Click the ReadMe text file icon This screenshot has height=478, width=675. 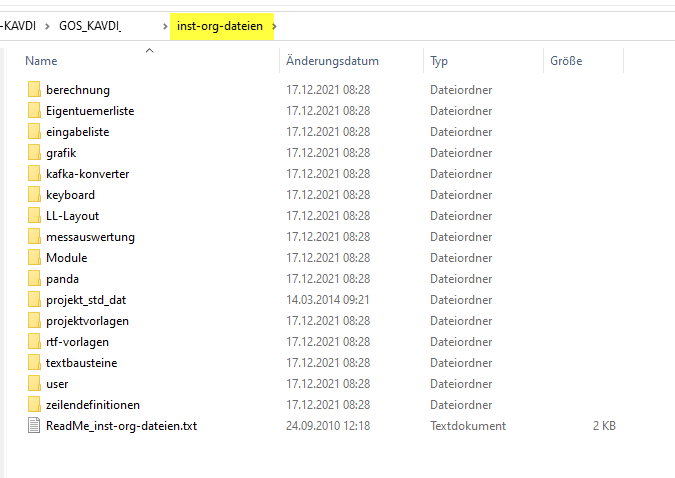click(34, 426)
